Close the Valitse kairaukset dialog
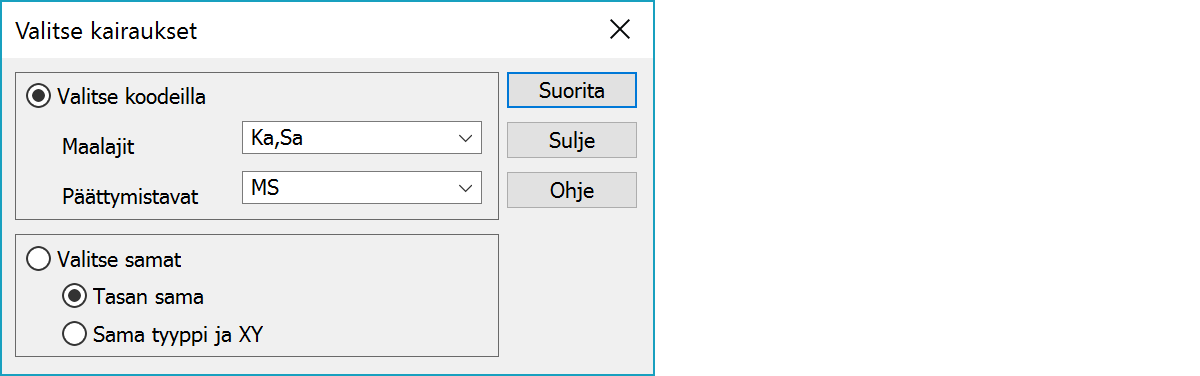 [x=620, y=30]
